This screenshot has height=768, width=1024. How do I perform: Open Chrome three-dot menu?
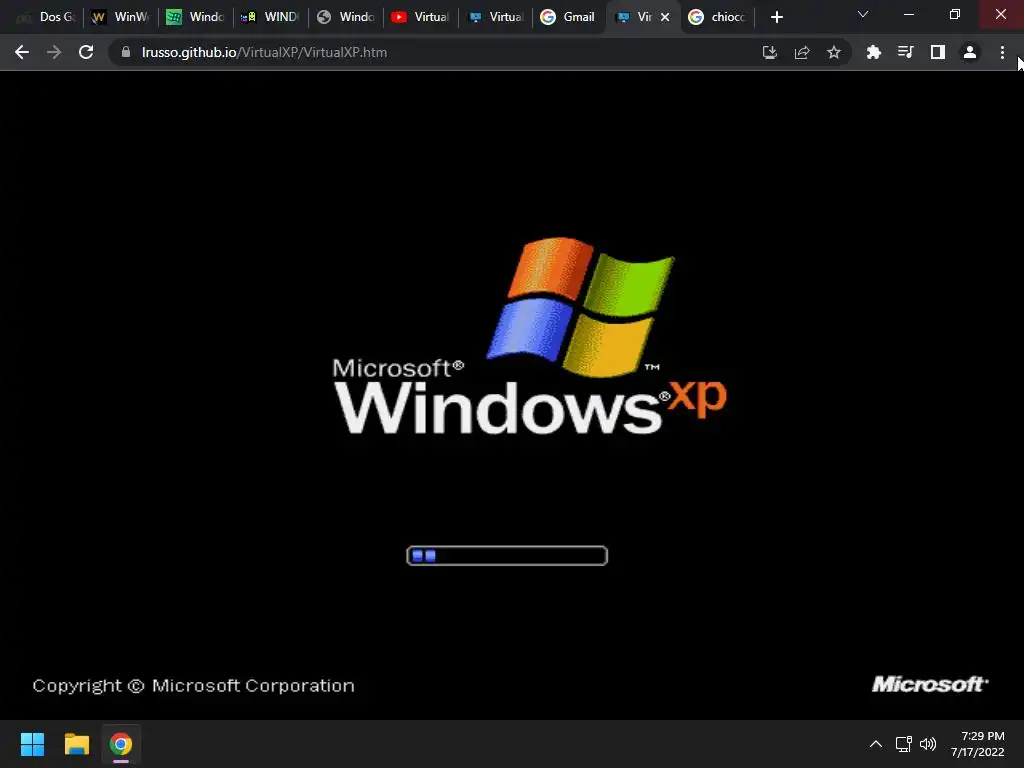pyautogui.click(x=1002, y=52)
